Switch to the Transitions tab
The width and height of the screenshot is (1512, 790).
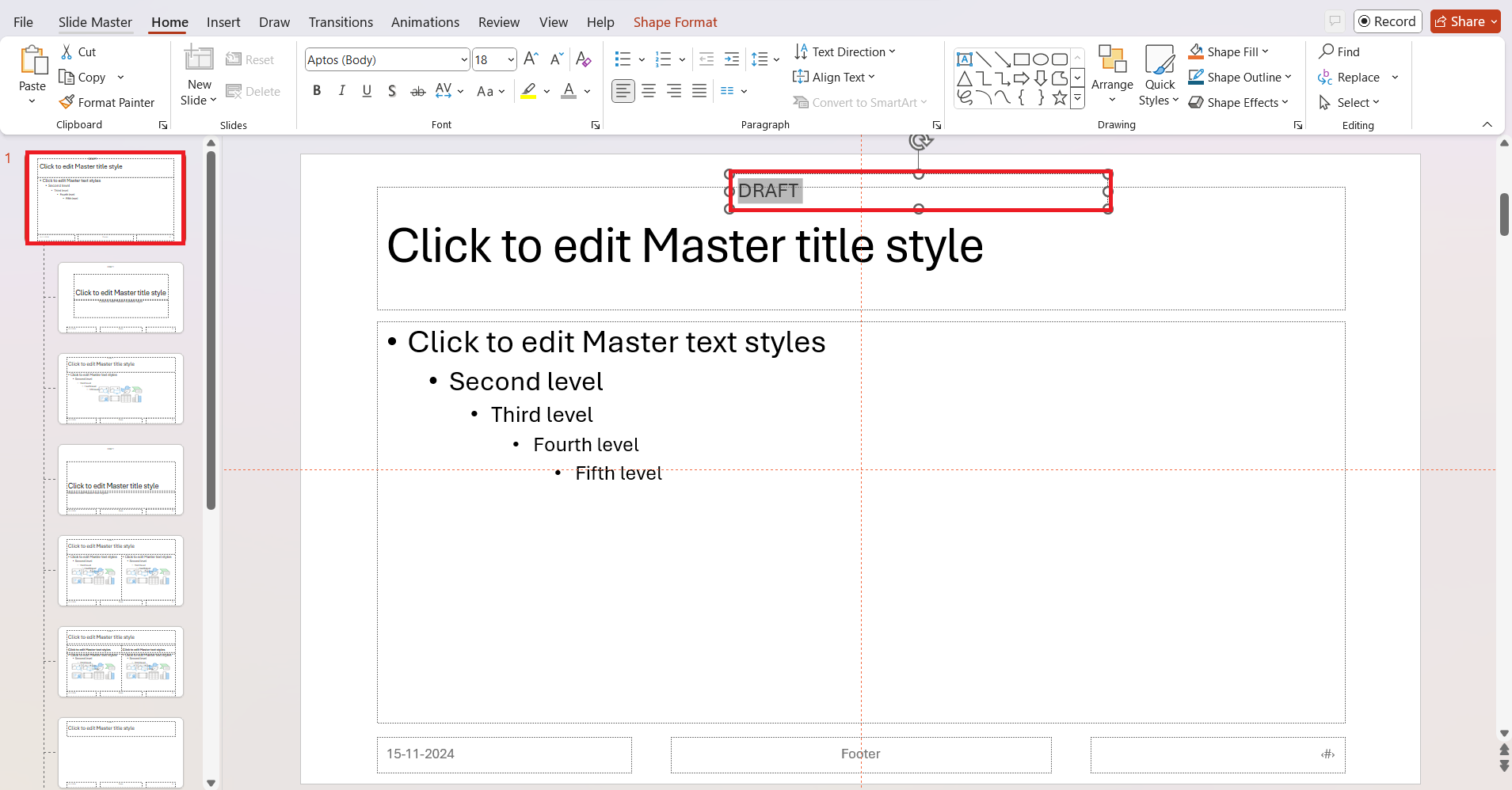341,21
